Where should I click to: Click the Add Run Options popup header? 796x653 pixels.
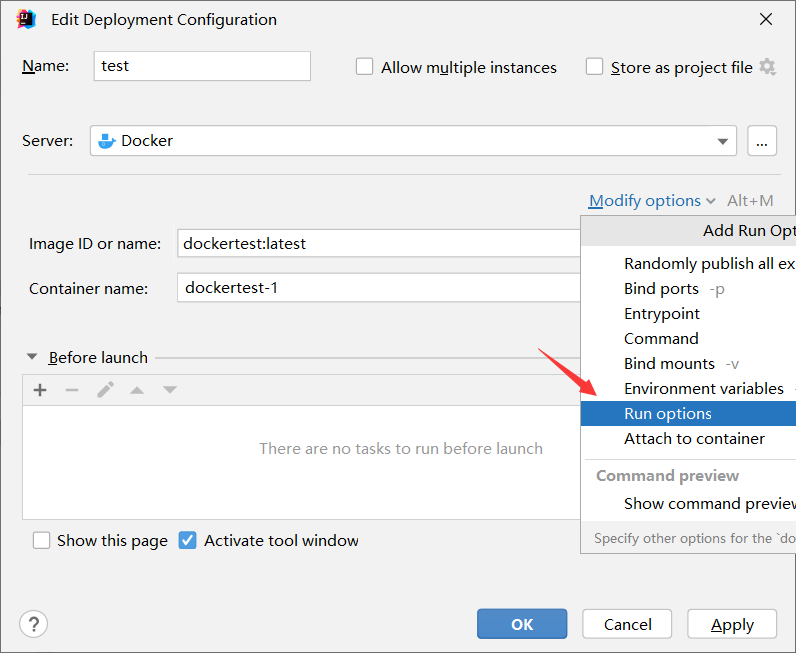(688, 231)
